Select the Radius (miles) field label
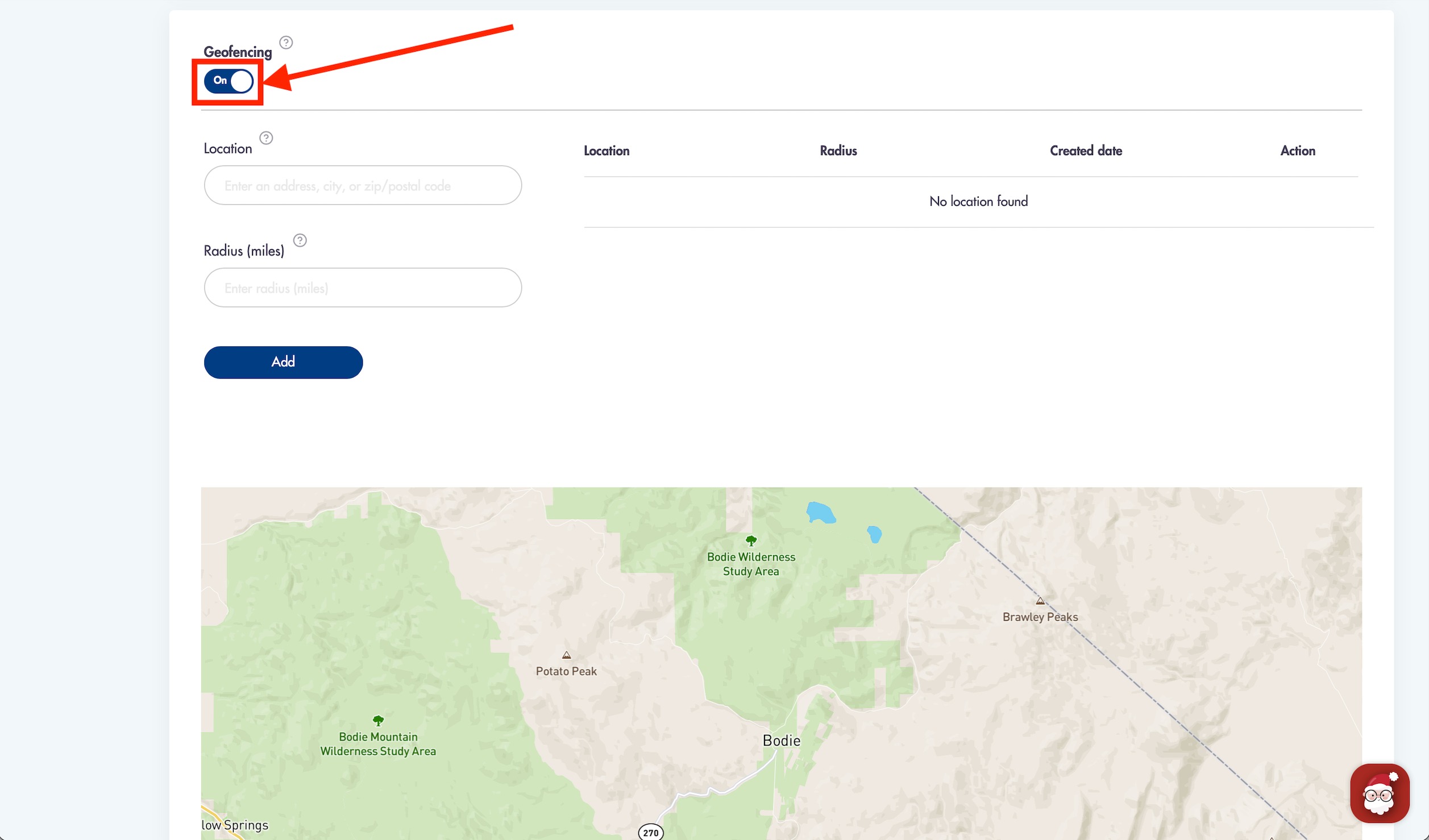 pyautogui.click(x=244, y=251)
